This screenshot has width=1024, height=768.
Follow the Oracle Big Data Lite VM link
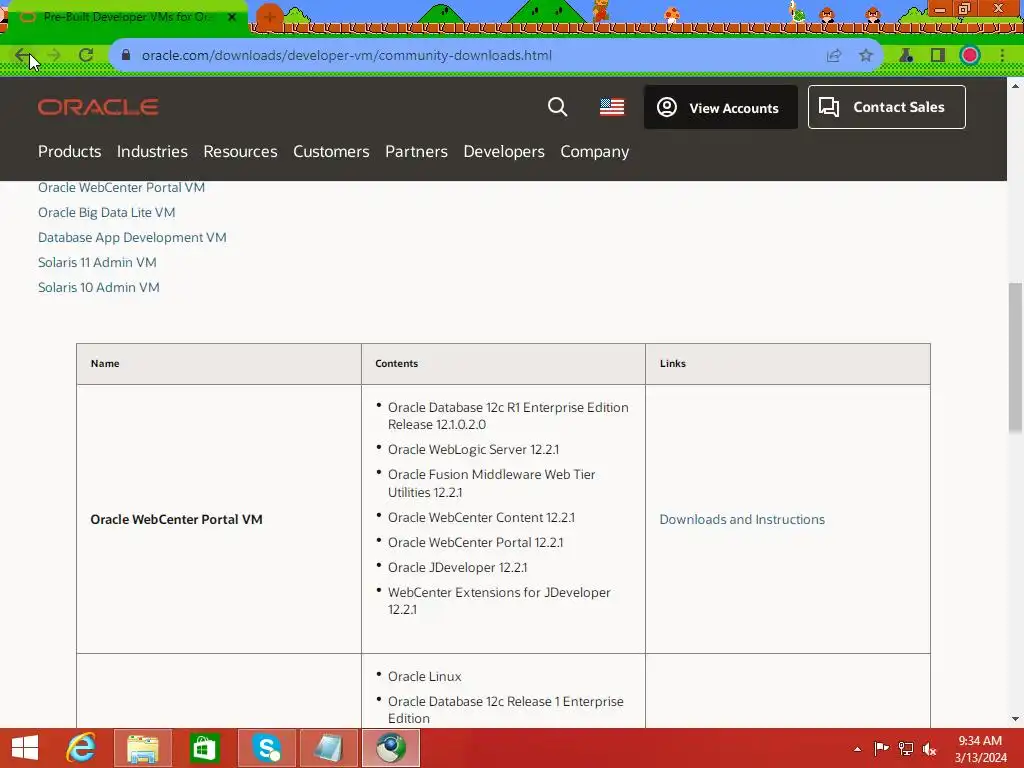point(106,212)
